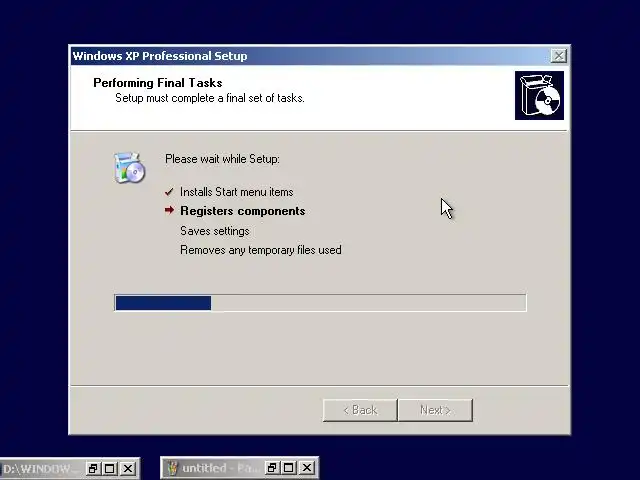Click the minimized untitled Paint window title

pos(220,468)
